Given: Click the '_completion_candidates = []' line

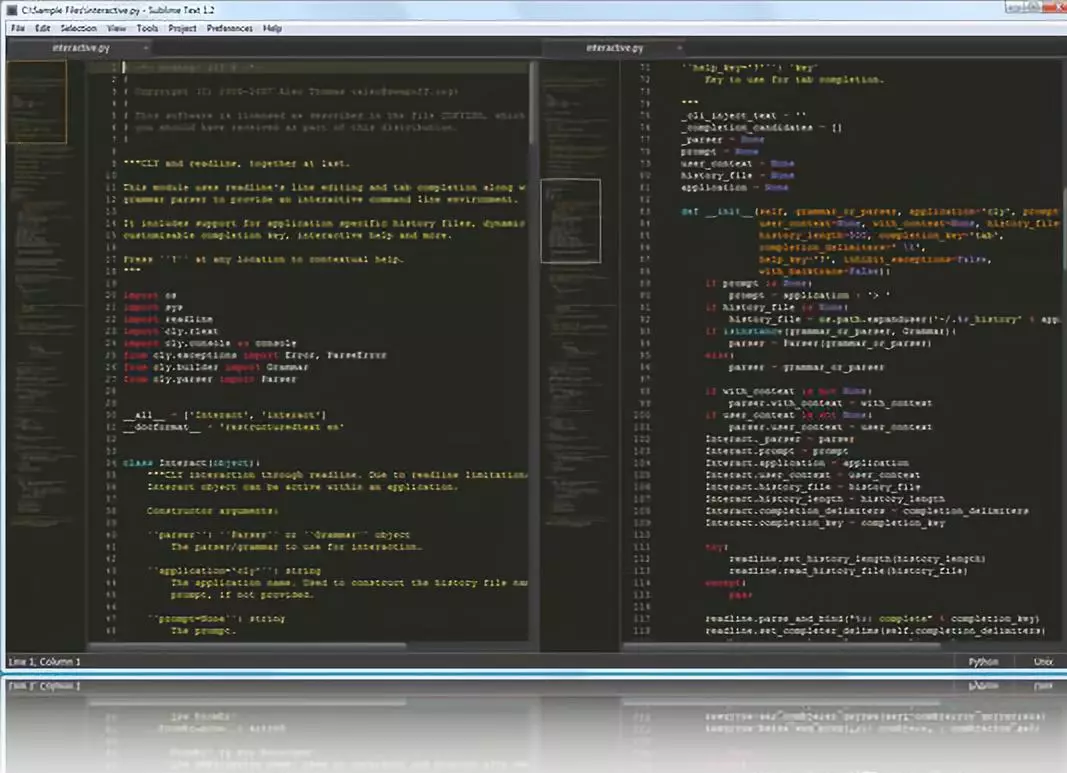Looking at the screenshot, I should 761,127.
